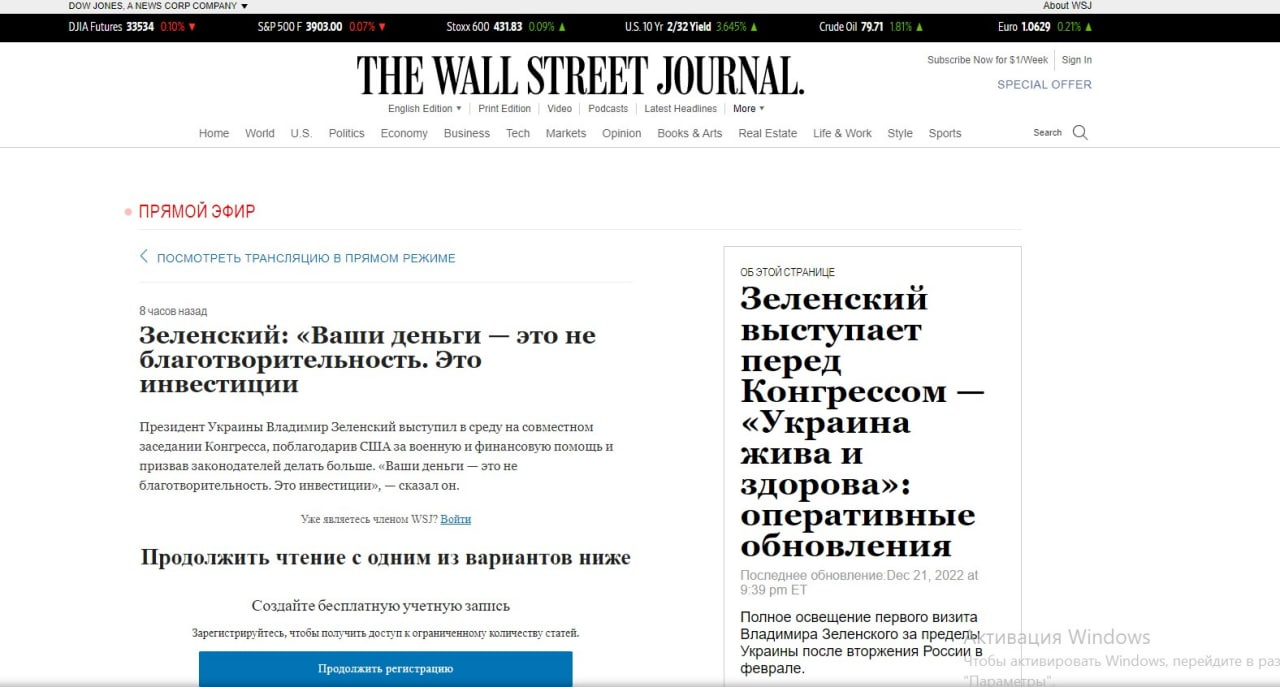
Task: Click the Podcasts link
Action: (x=608, y=108)
